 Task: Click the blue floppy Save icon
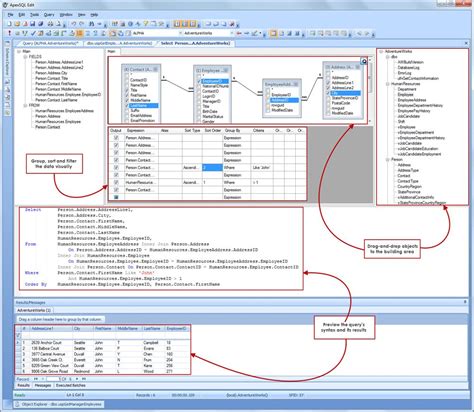[x=33, y=24]
